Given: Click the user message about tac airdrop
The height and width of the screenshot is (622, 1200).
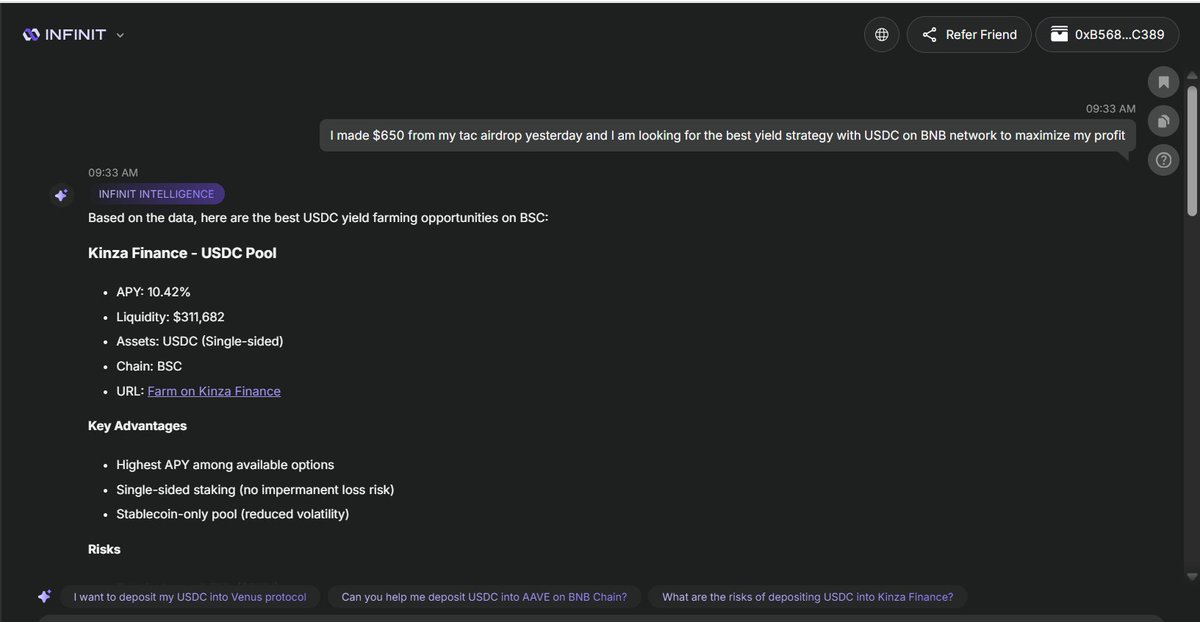Looking at the screenshot, I should (728, 135).
